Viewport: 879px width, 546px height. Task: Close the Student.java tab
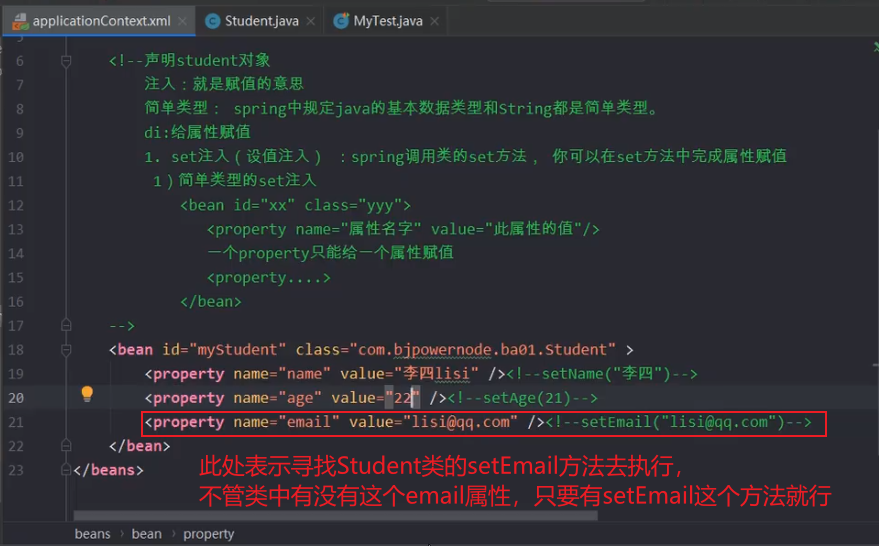311,21
